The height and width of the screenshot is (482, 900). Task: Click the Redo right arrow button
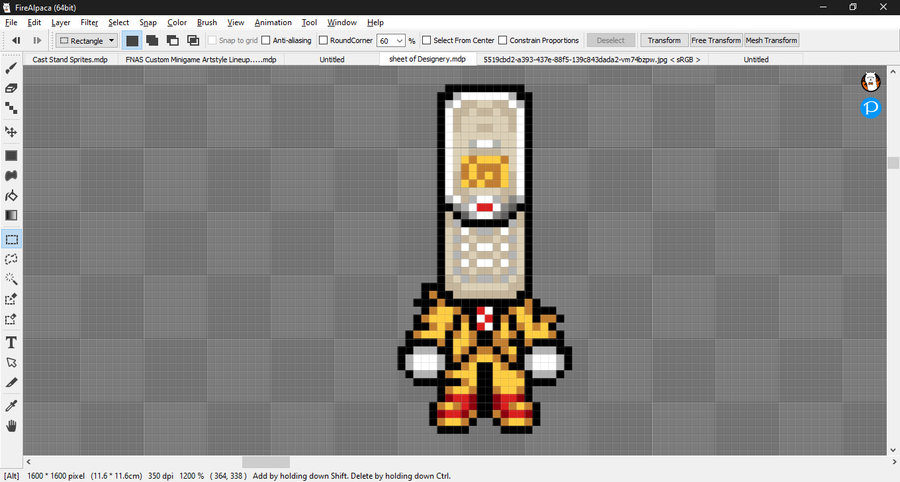[37, 40]
